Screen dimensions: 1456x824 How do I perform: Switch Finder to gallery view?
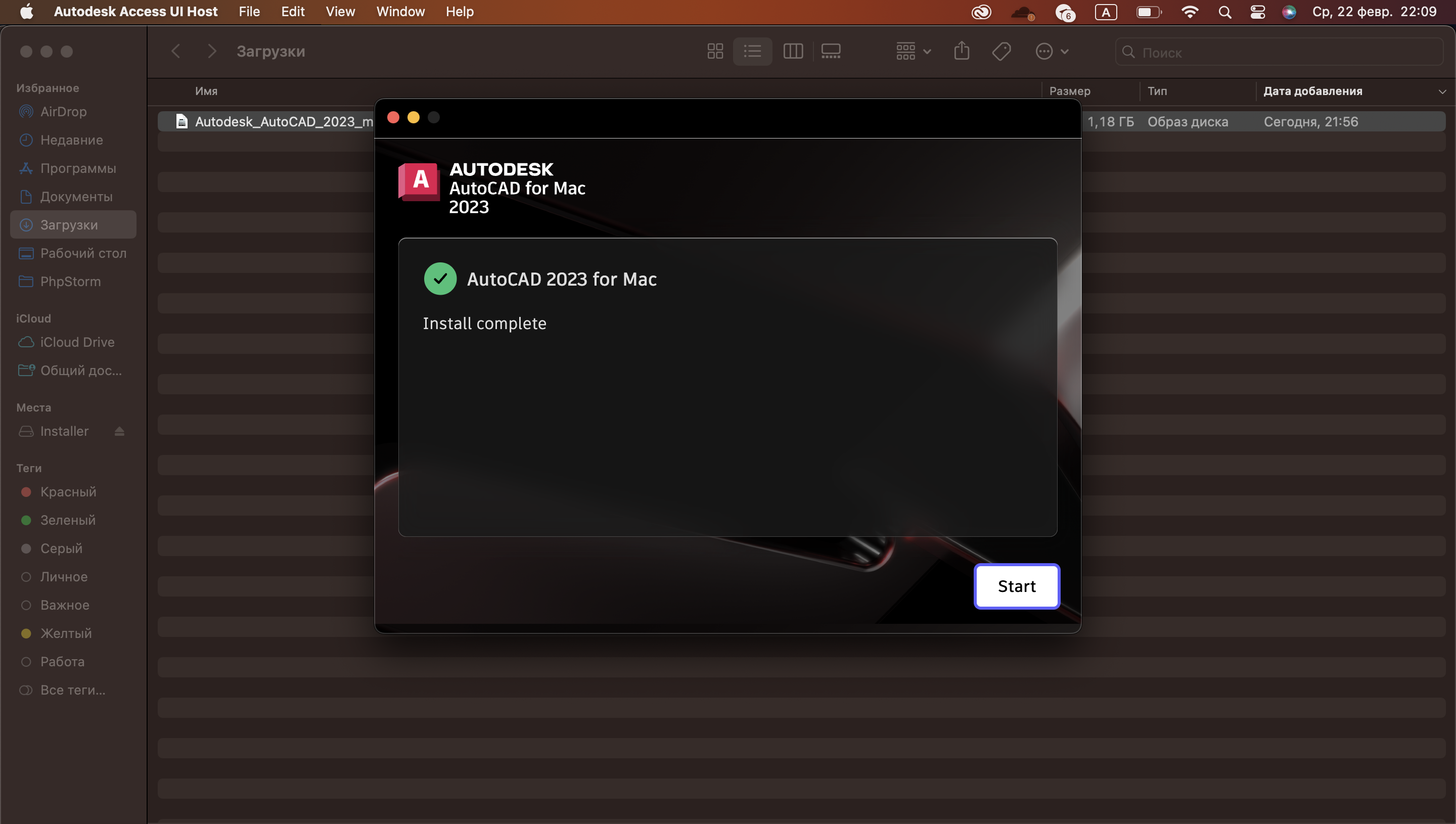point(831,52)
